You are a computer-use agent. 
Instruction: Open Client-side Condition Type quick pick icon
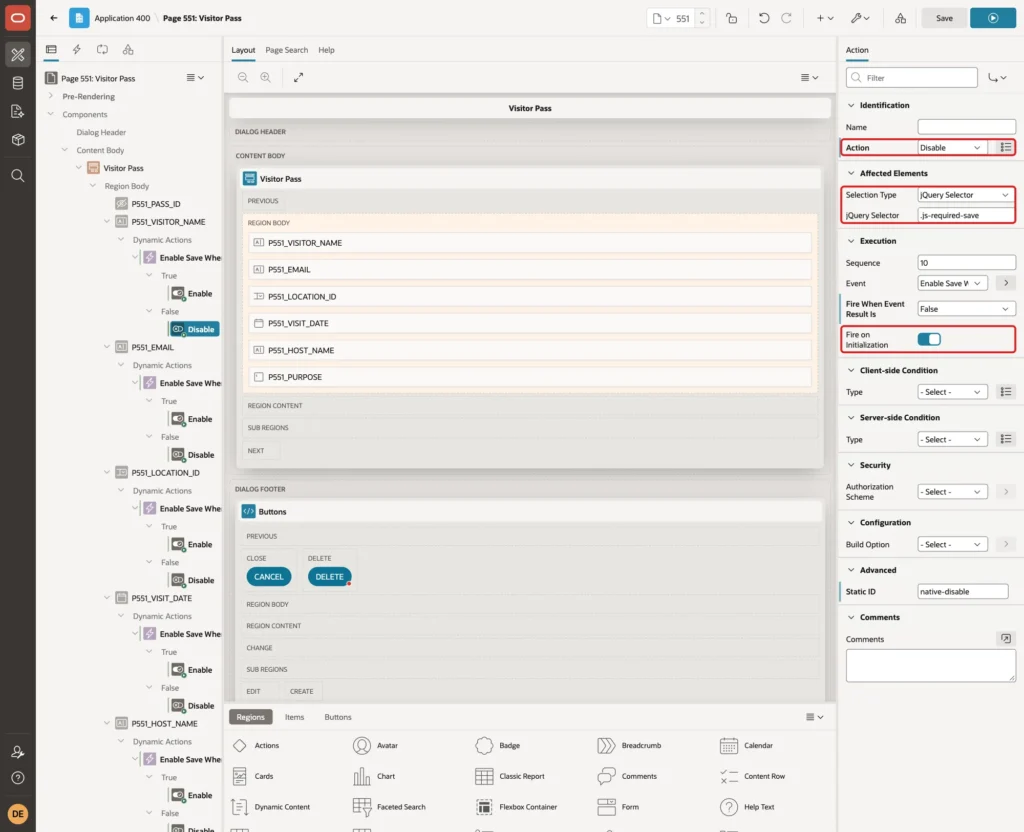click(x=1006, y=392)
